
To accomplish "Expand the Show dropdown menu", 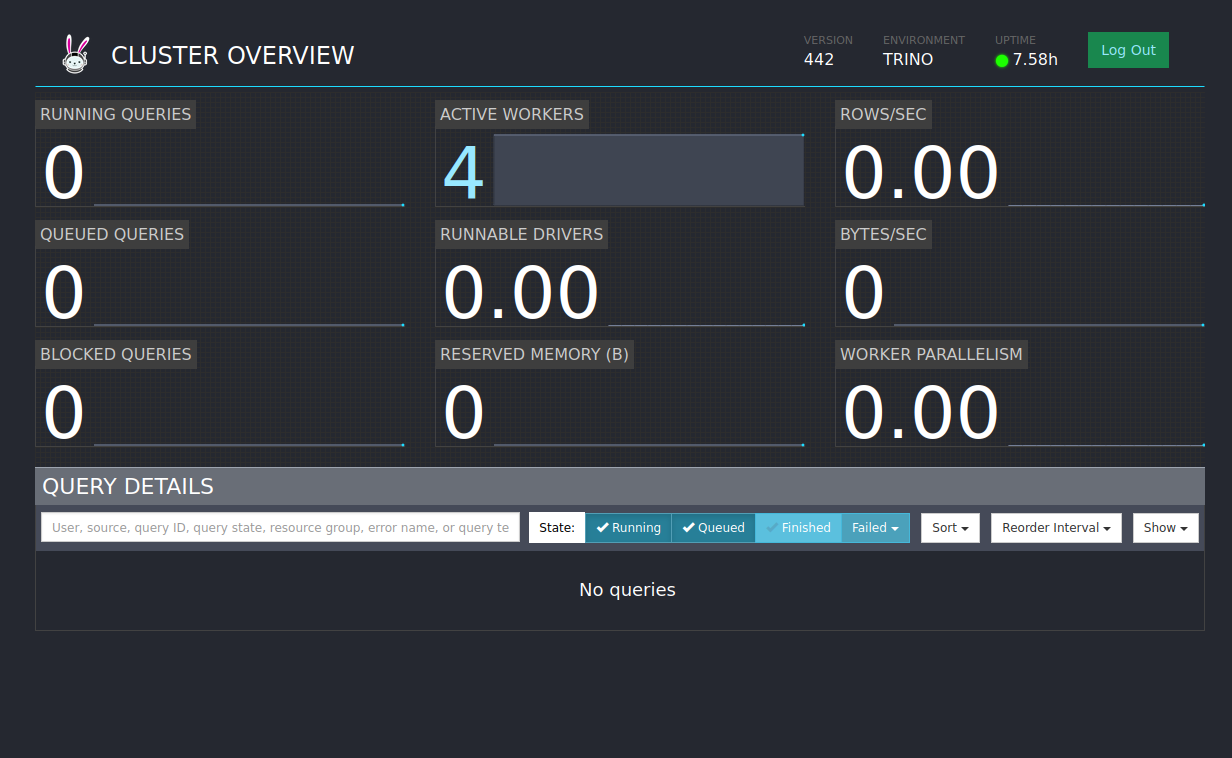I will click(x=1165, y=528).
